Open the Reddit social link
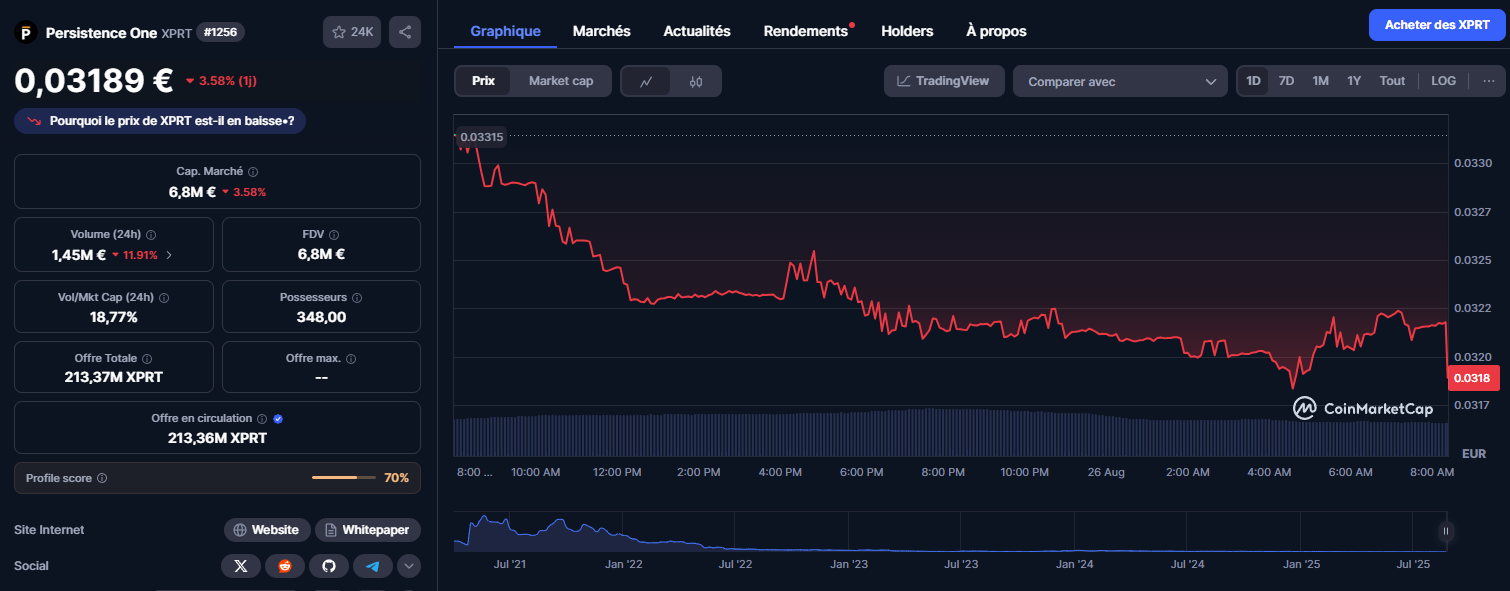 click(x=285, y=566)
